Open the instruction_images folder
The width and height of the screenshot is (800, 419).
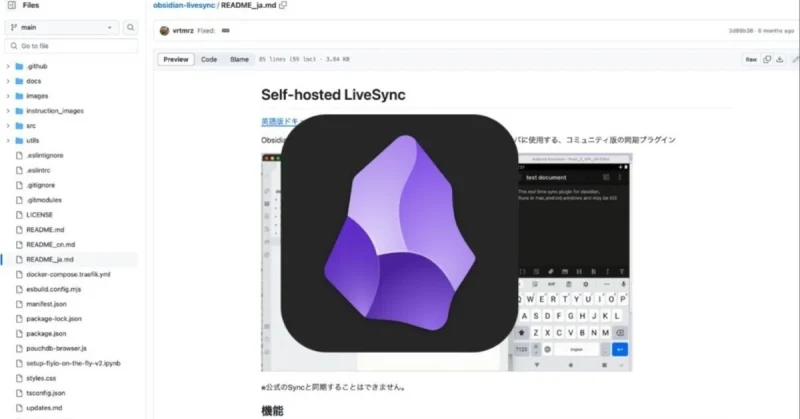click(55, 111)
